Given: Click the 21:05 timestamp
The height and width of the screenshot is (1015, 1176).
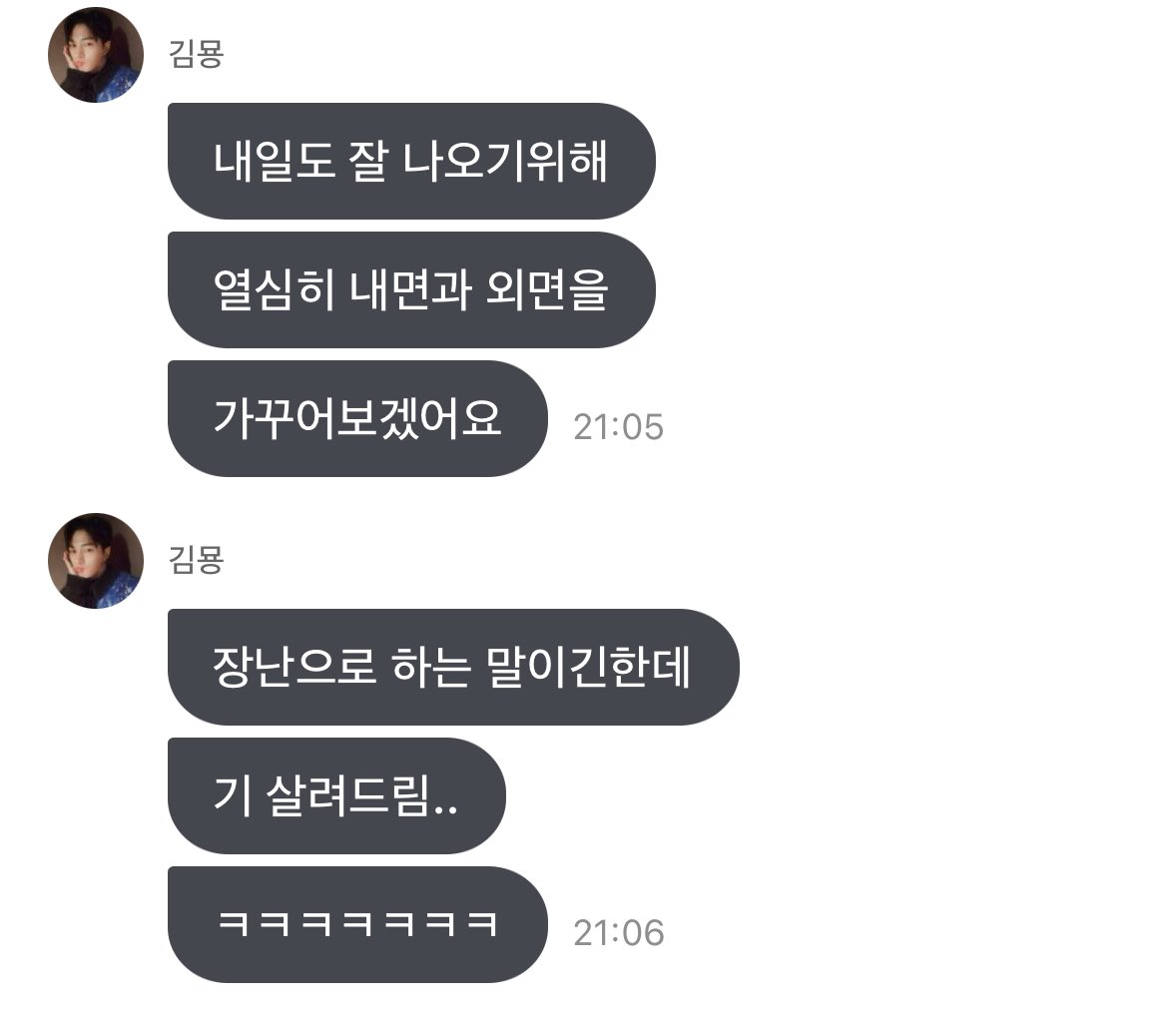Looking at the screenshot, I should [x=619, y=427].
